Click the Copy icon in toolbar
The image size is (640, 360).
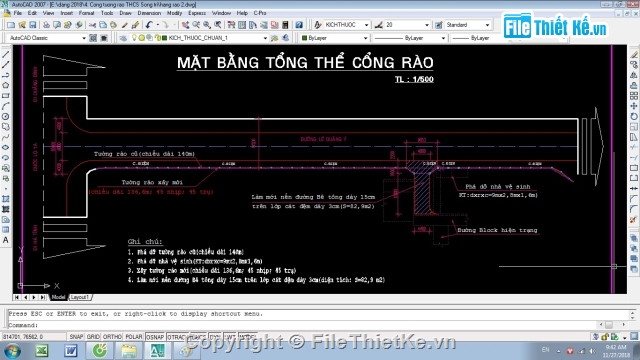pyautogui.click(x=103, y=25)
